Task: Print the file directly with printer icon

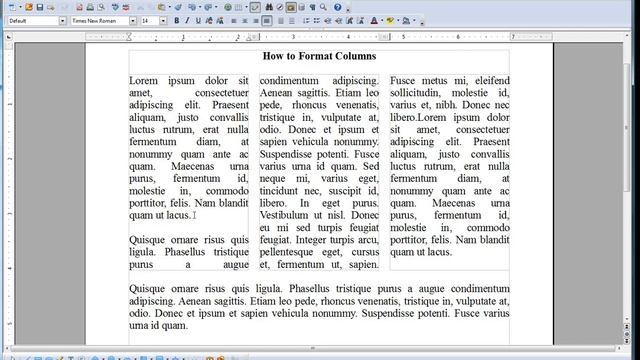Action: pyautogui.click(x=90, y=7)
